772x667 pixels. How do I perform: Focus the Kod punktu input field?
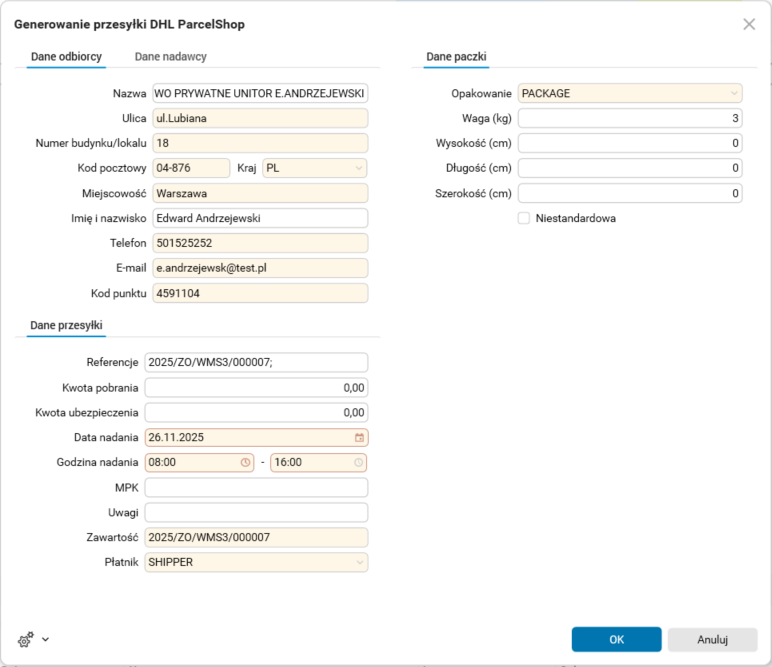point(260,293)
